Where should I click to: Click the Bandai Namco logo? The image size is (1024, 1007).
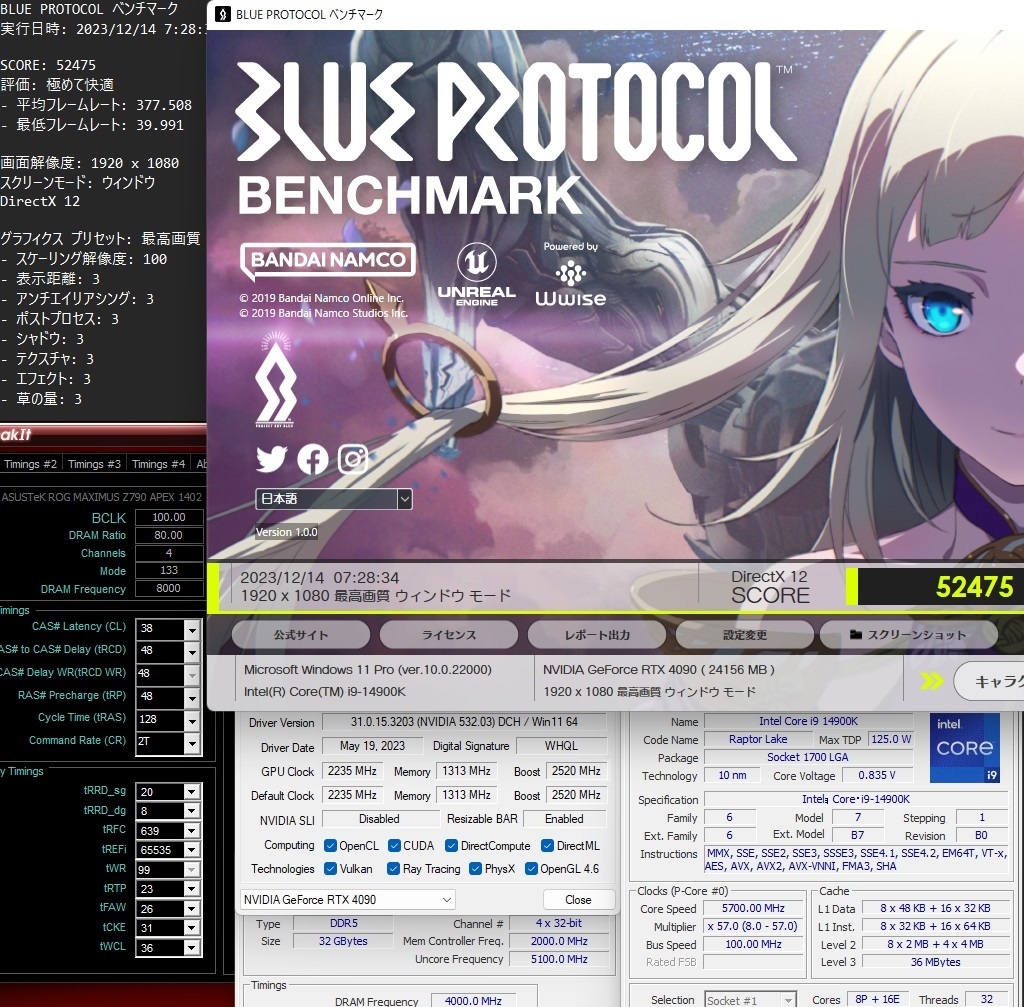click(327, 262)
